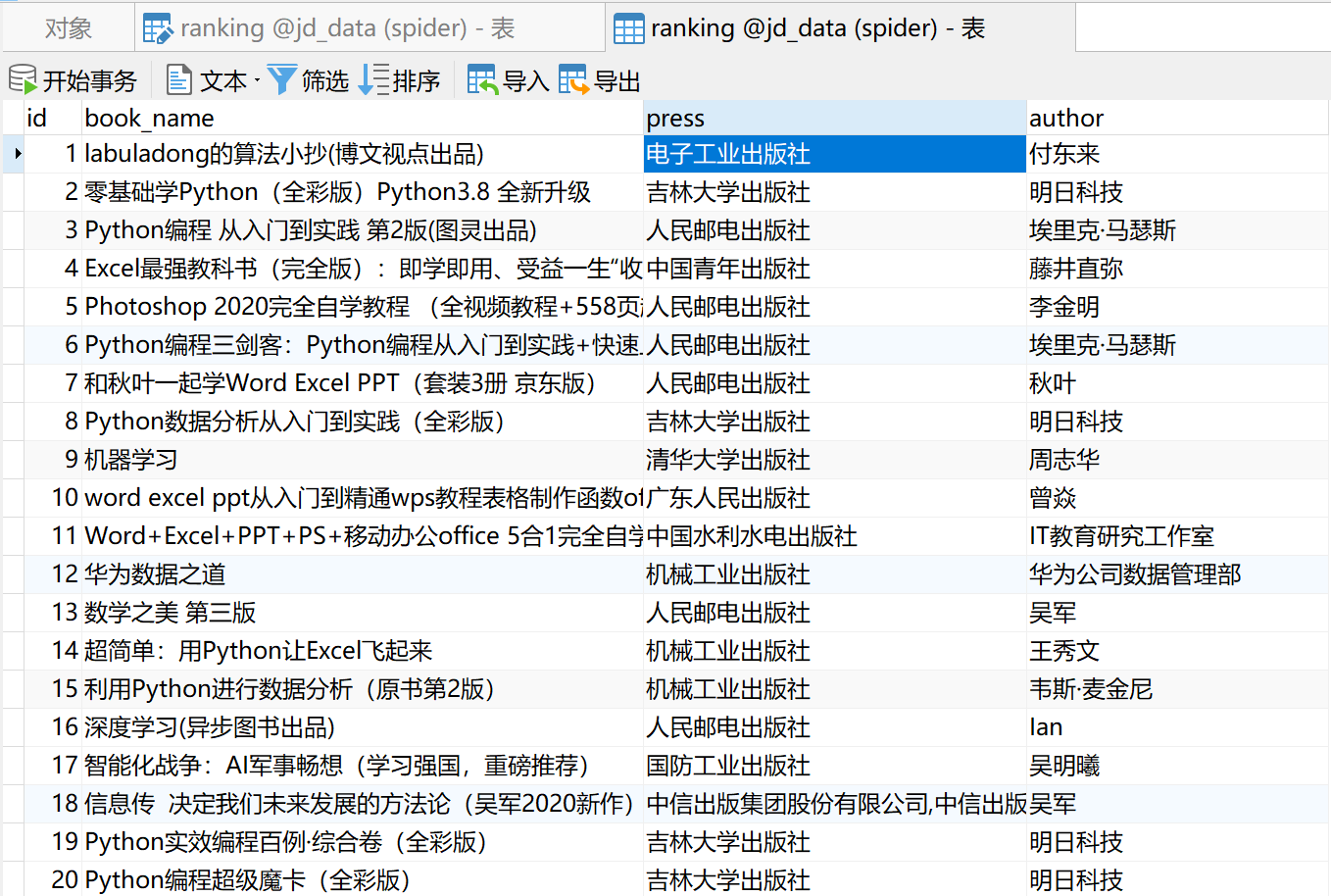This screenshot has width=1331, height=896.
Task: Select the active ranking @jd_data (spider) tab
Action: coord(840,27)
